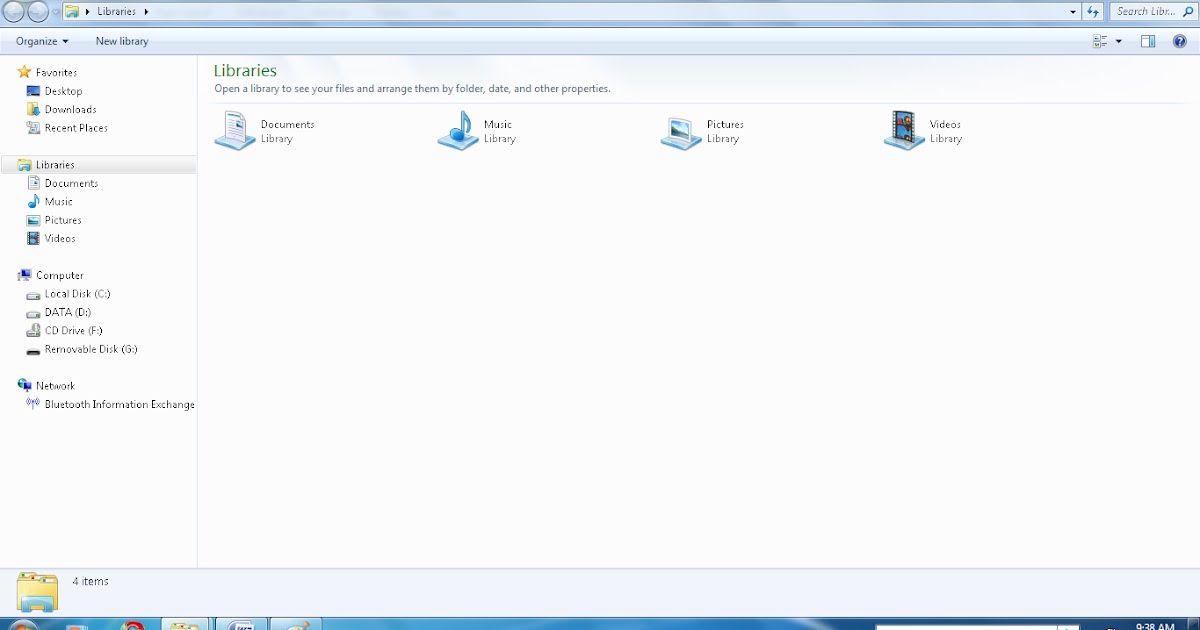1200x630 pixels.
Task: Select Network in the navigation pane
Action: [x=55, y=385]
